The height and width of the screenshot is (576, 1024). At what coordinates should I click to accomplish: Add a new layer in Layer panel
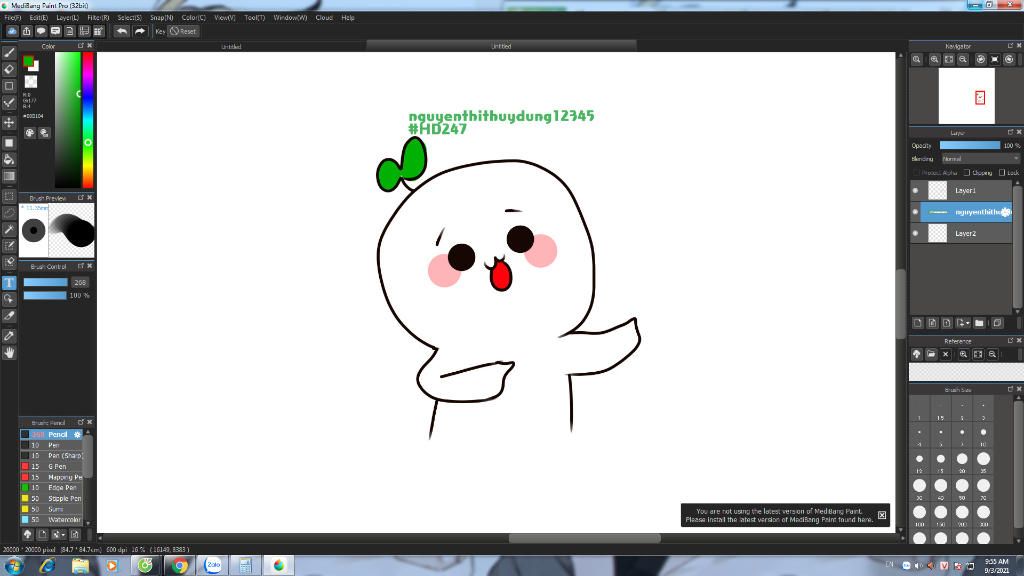918,323
